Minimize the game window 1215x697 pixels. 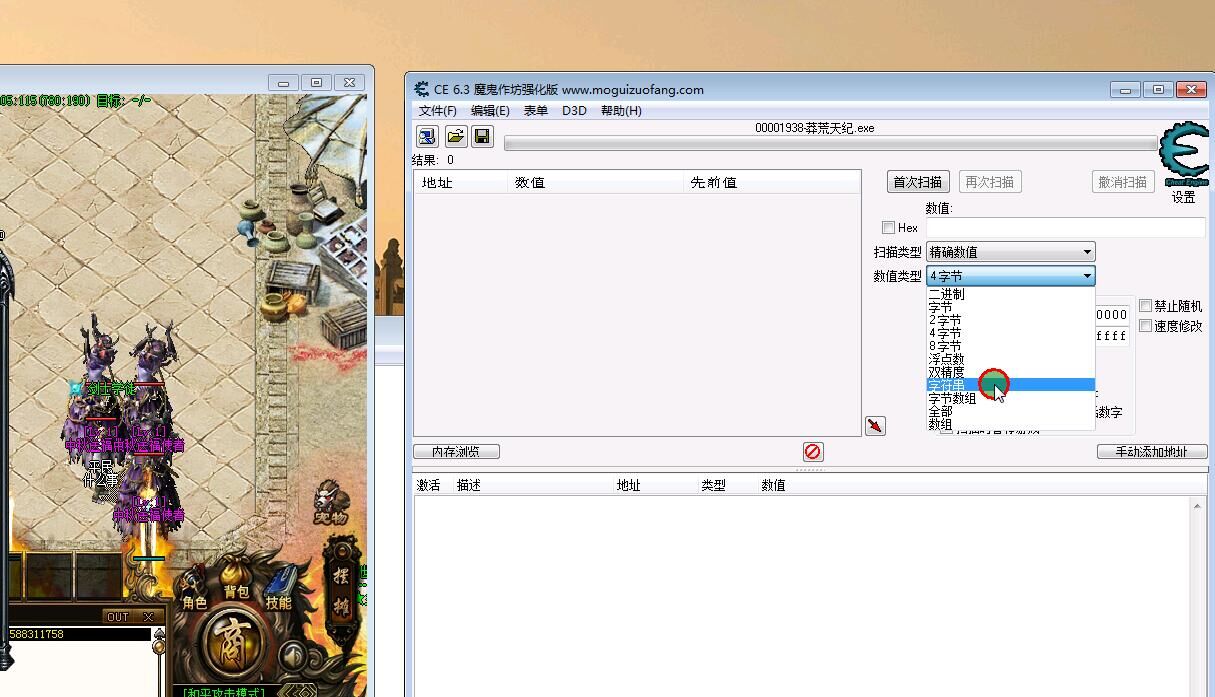click(283, 83)
